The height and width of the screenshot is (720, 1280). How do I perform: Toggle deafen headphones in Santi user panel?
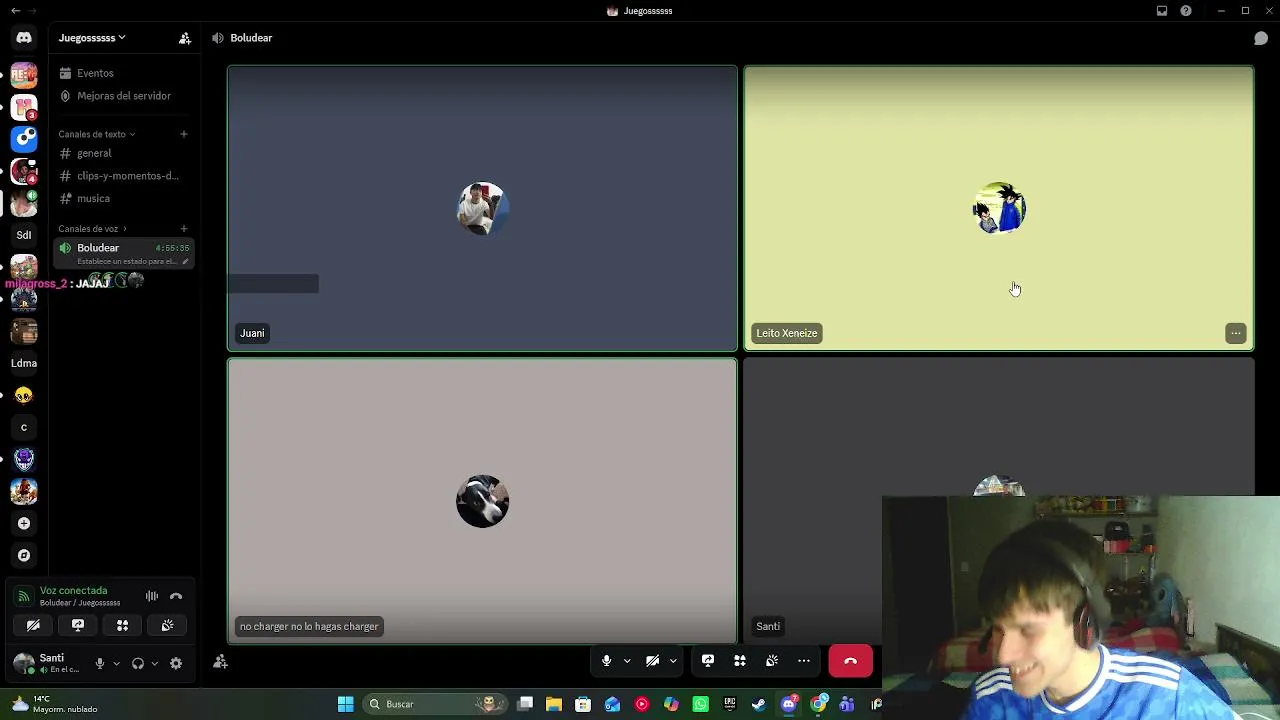138,663
